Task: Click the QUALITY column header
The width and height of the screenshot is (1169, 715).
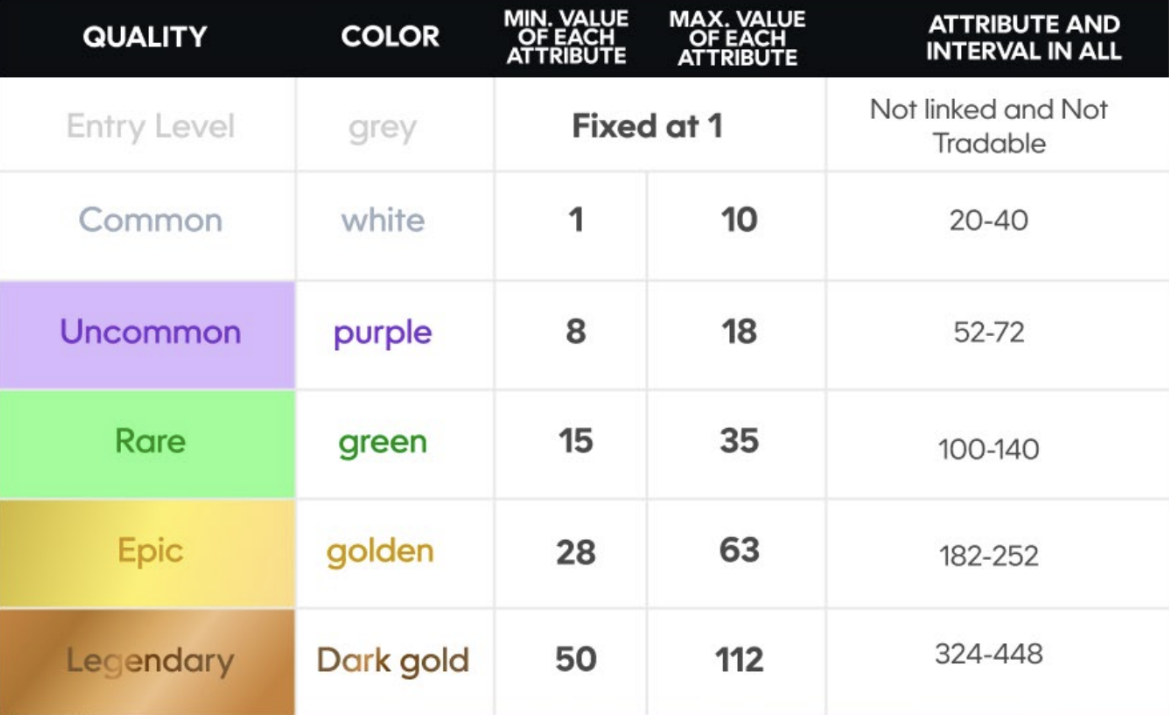Action: [x=145, y=37]
